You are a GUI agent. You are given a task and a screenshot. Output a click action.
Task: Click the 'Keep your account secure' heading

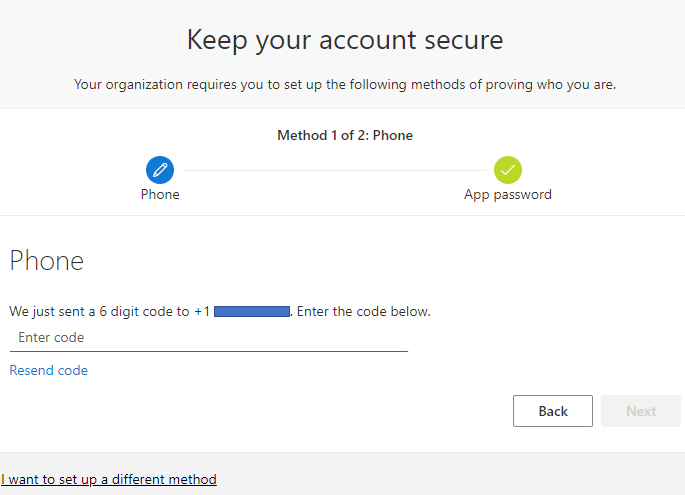pyautogui.click(x=345, y=40)
